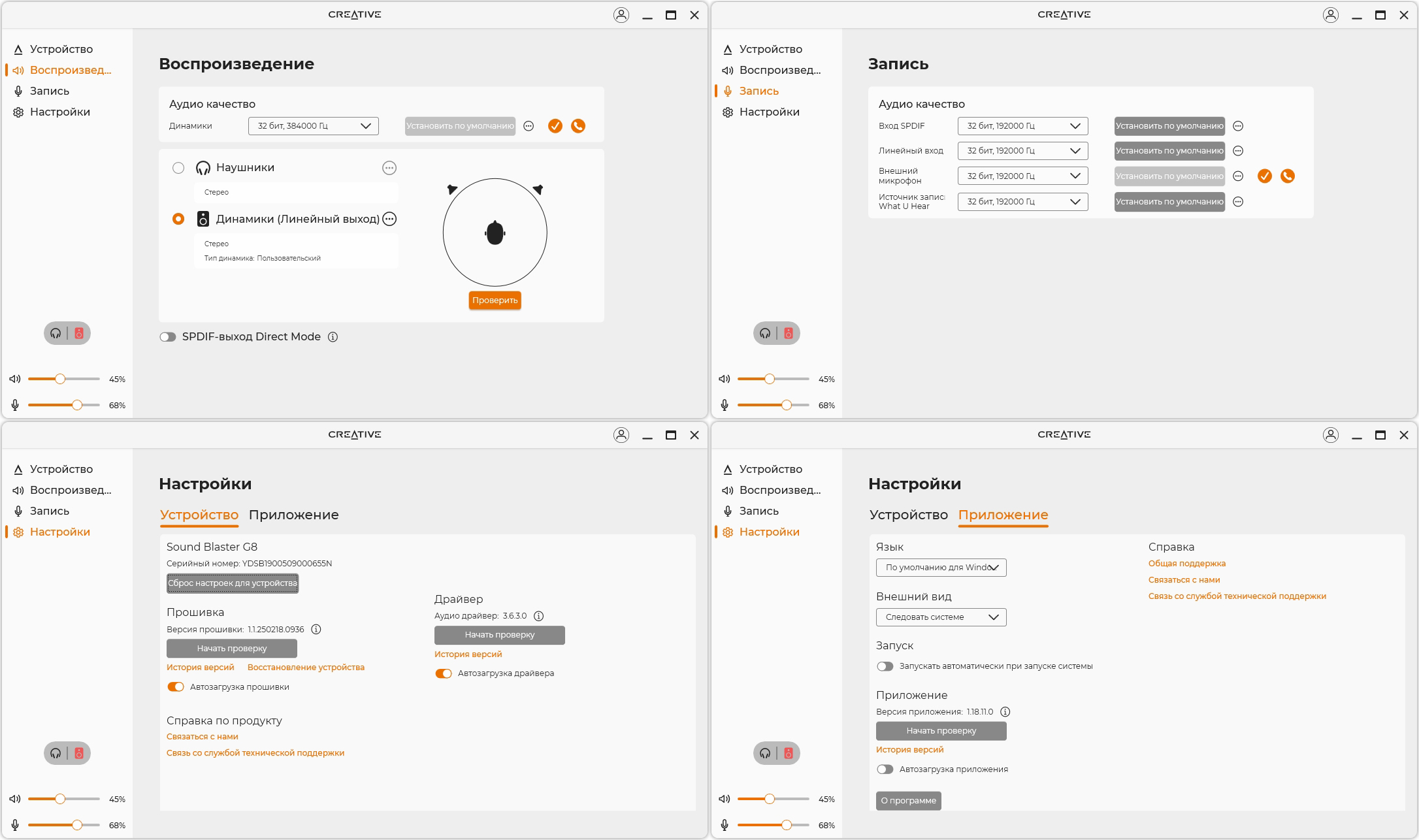
Task: Click orange phone icon in Динамики quality row
Action: [x=578, y=126]
